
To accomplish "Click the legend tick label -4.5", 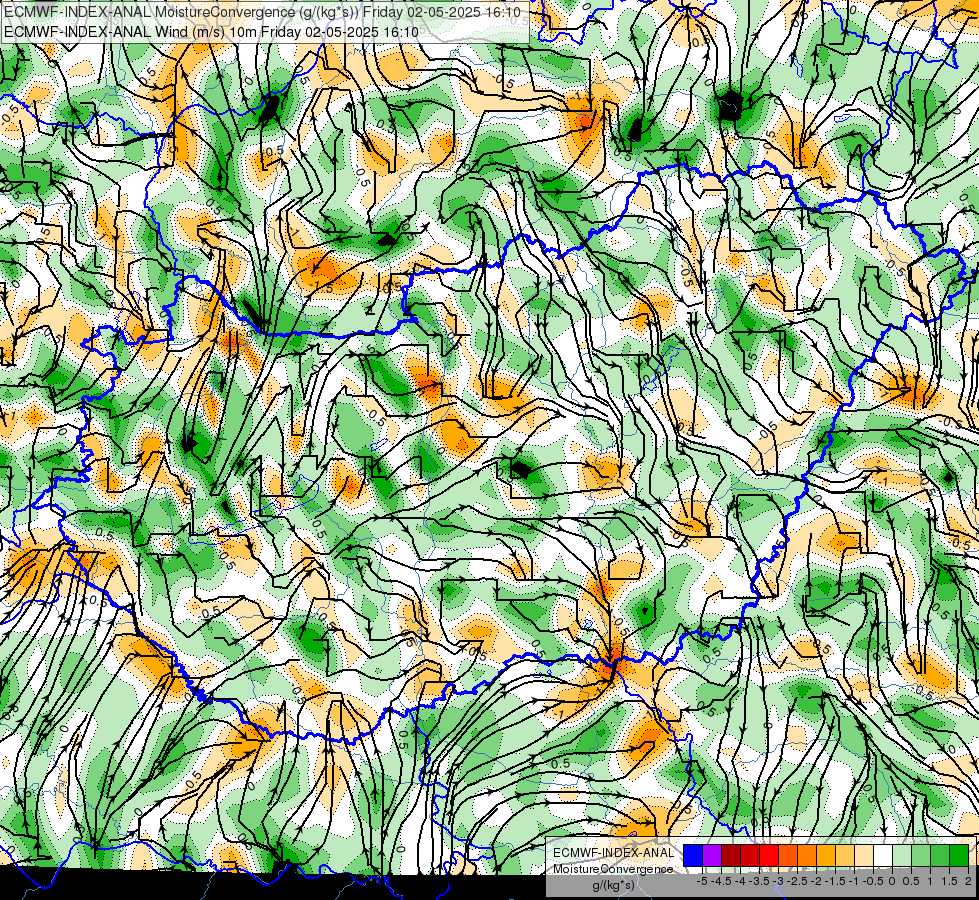I will tap(721, 881).
